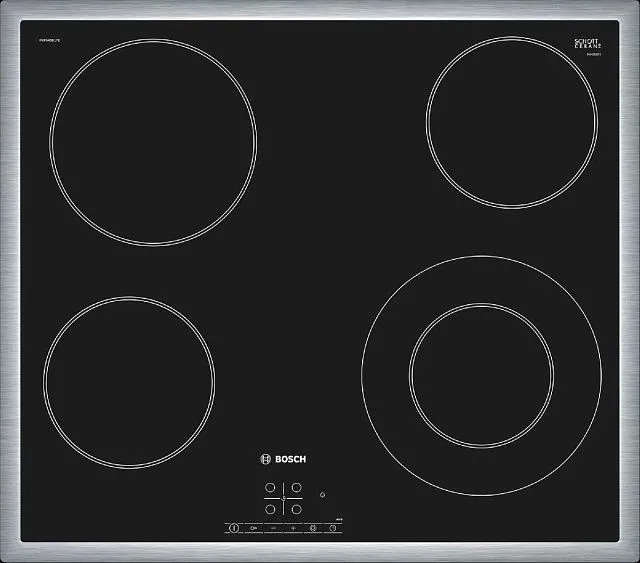Tap the timer clock key

click(x=333, y=528)
